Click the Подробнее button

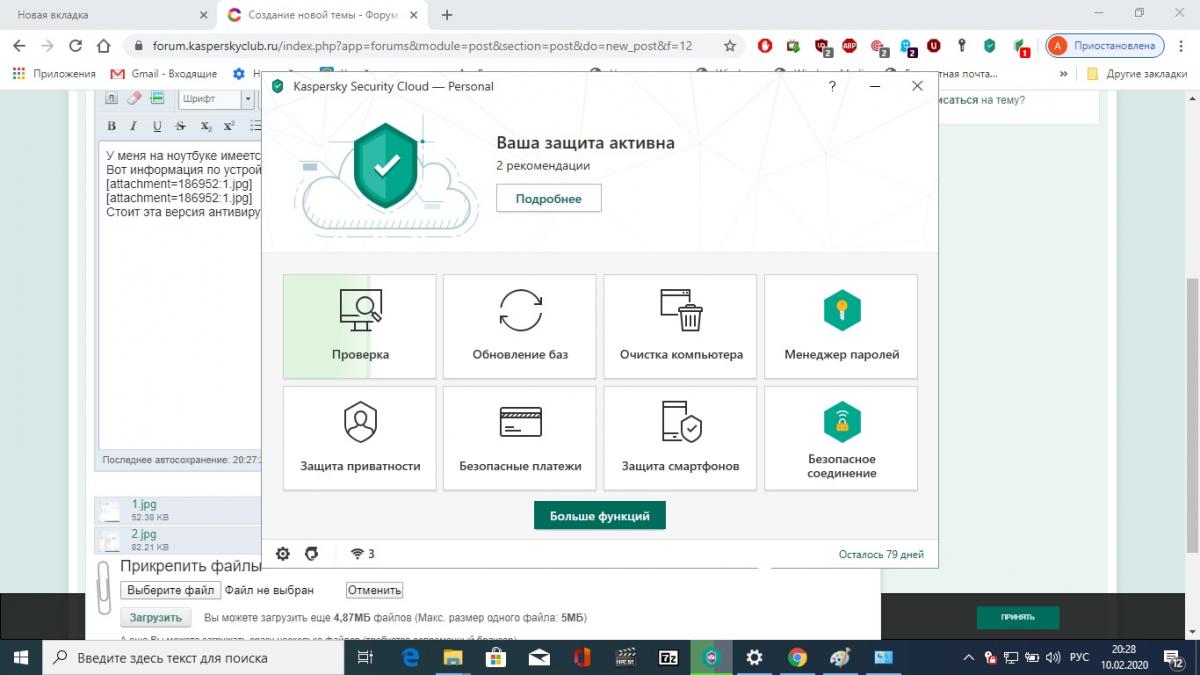pos(548,199)
